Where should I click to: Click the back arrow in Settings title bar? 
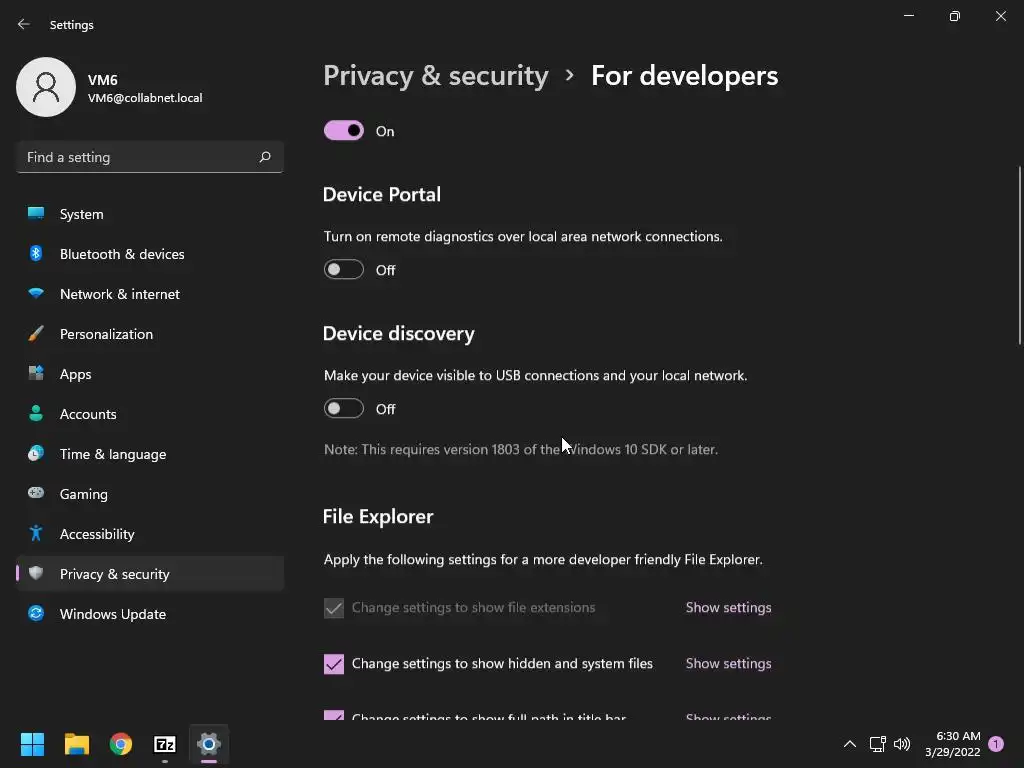tap(24, 24)
